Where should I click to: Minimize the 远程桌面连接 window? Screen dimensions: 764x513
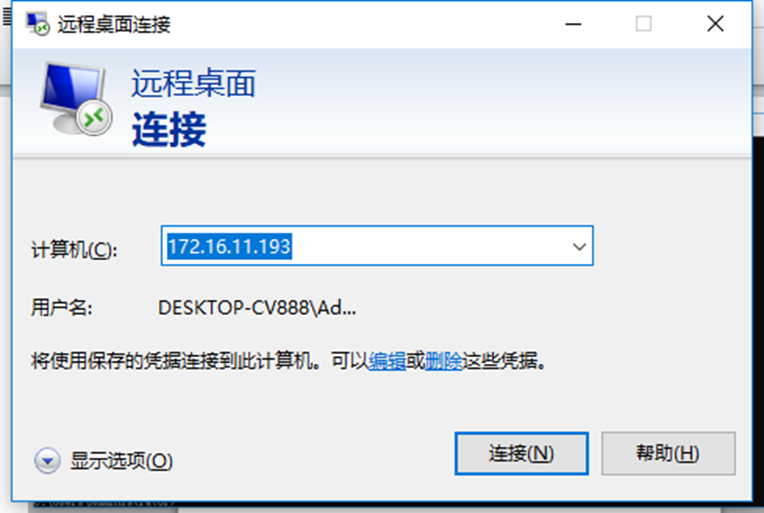click(573, 23)
